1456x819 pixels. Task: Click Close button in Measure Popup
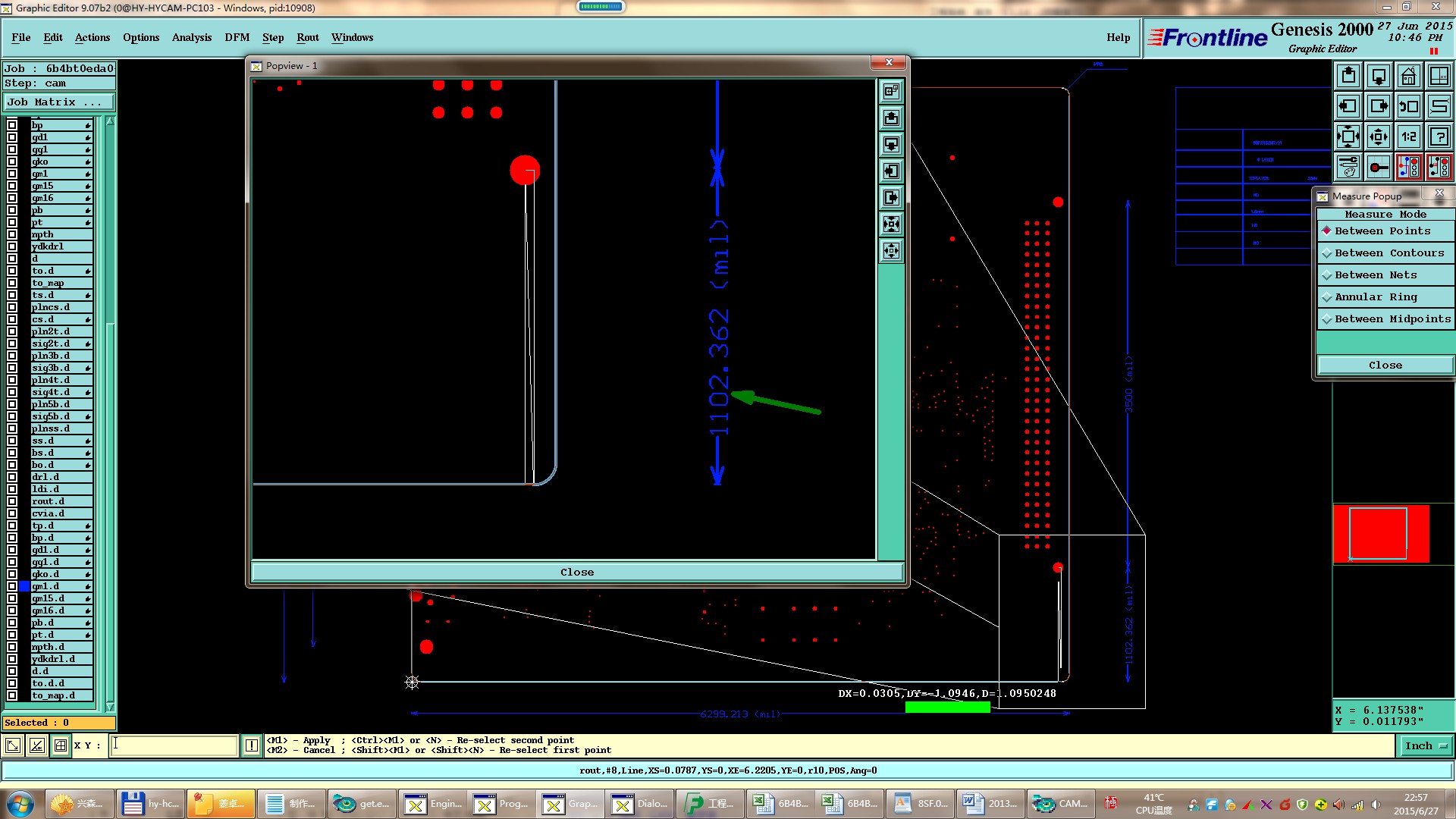coord(1385,365)
